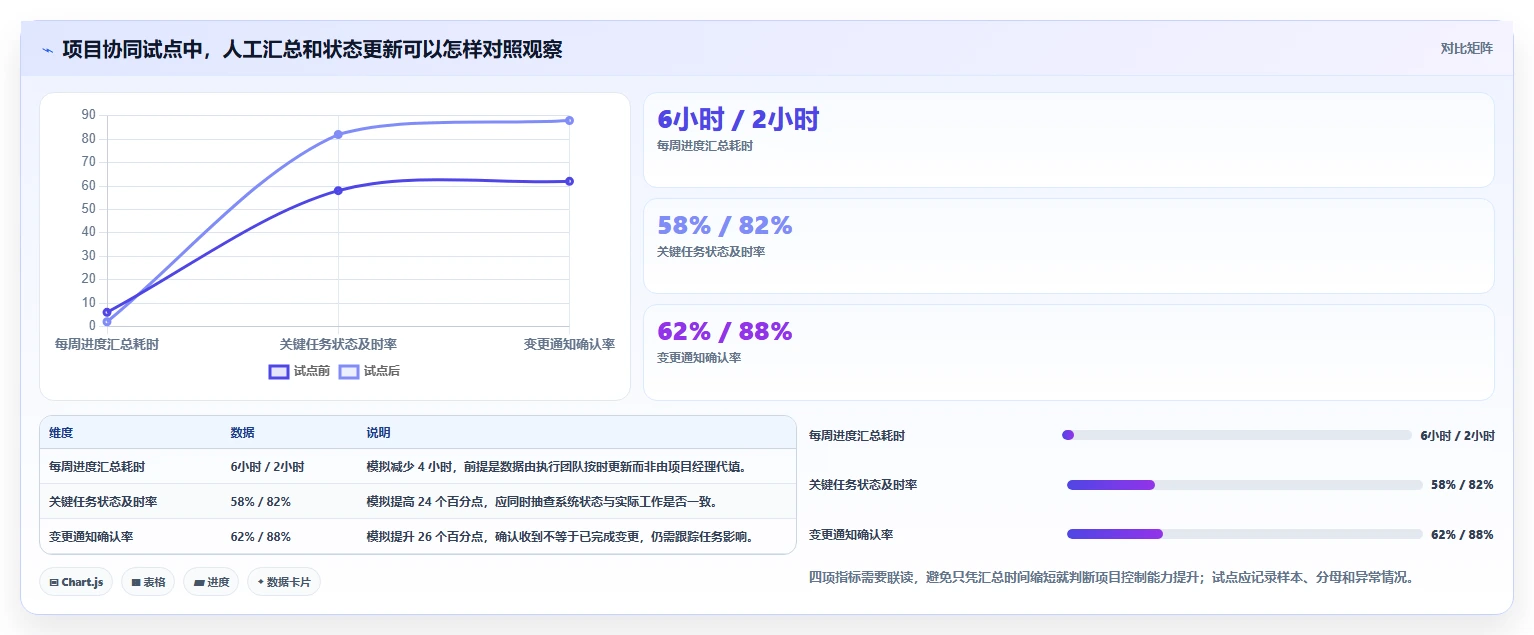
Task: Click table value 6小时 / 2小时
Action: (267, 467)
